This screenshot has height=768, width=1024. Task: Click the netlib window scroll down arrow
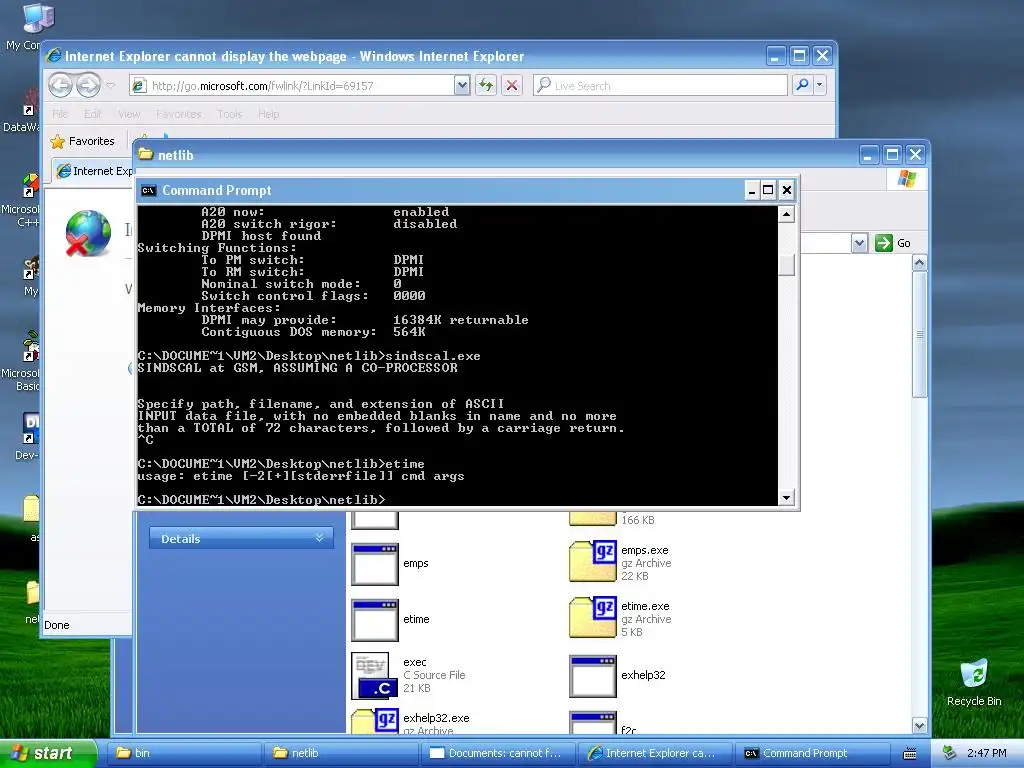point(920,725)
